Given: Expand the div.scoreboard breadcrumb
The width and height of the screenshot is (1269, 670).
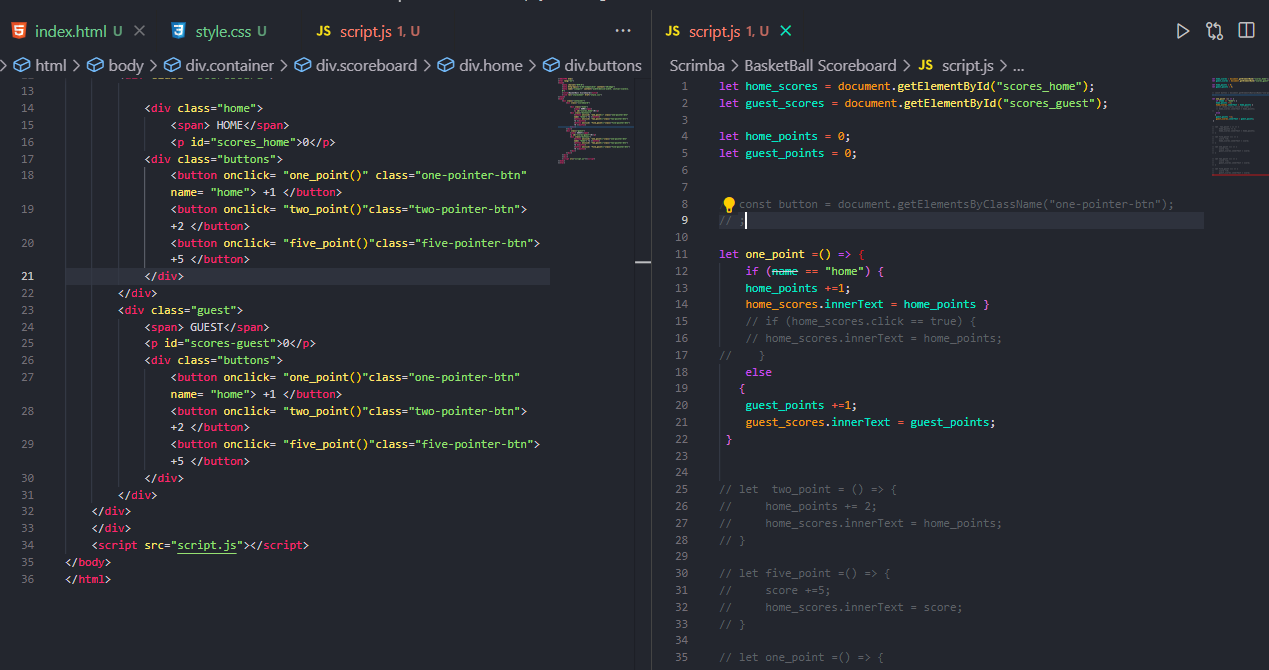Looking at the screenshot, I should (366, 66).
